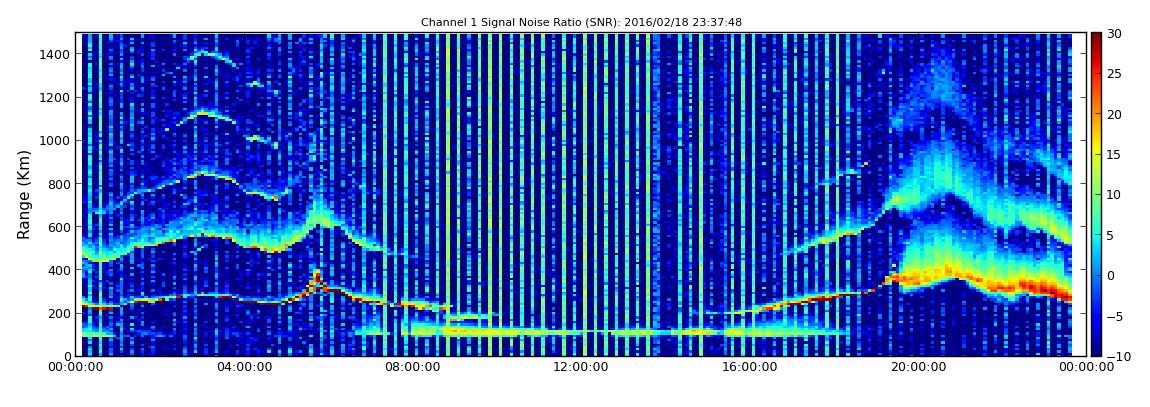Click the colorbar value 30
Viewport: 1150px width, 407px height.
click(1114, 34)
